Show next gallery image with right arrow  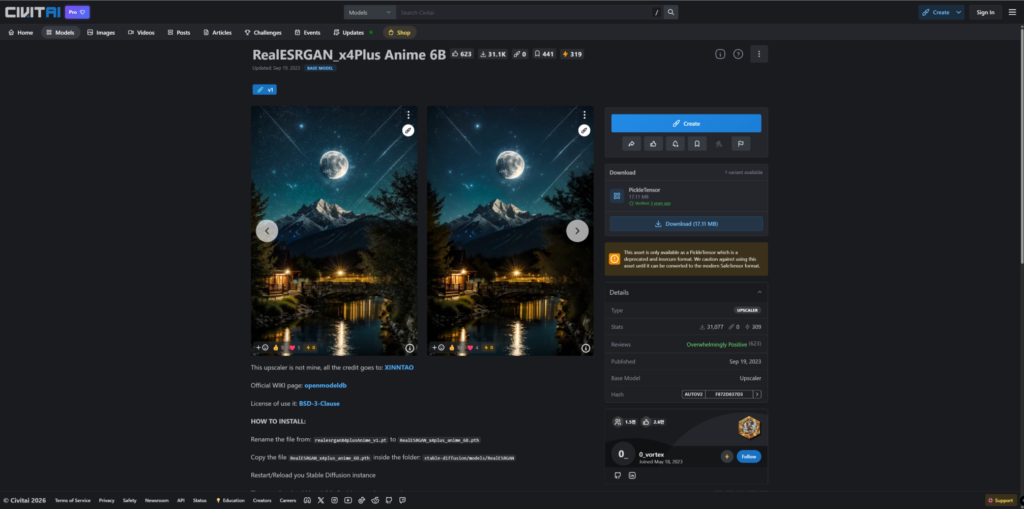(x=577, y=231)
